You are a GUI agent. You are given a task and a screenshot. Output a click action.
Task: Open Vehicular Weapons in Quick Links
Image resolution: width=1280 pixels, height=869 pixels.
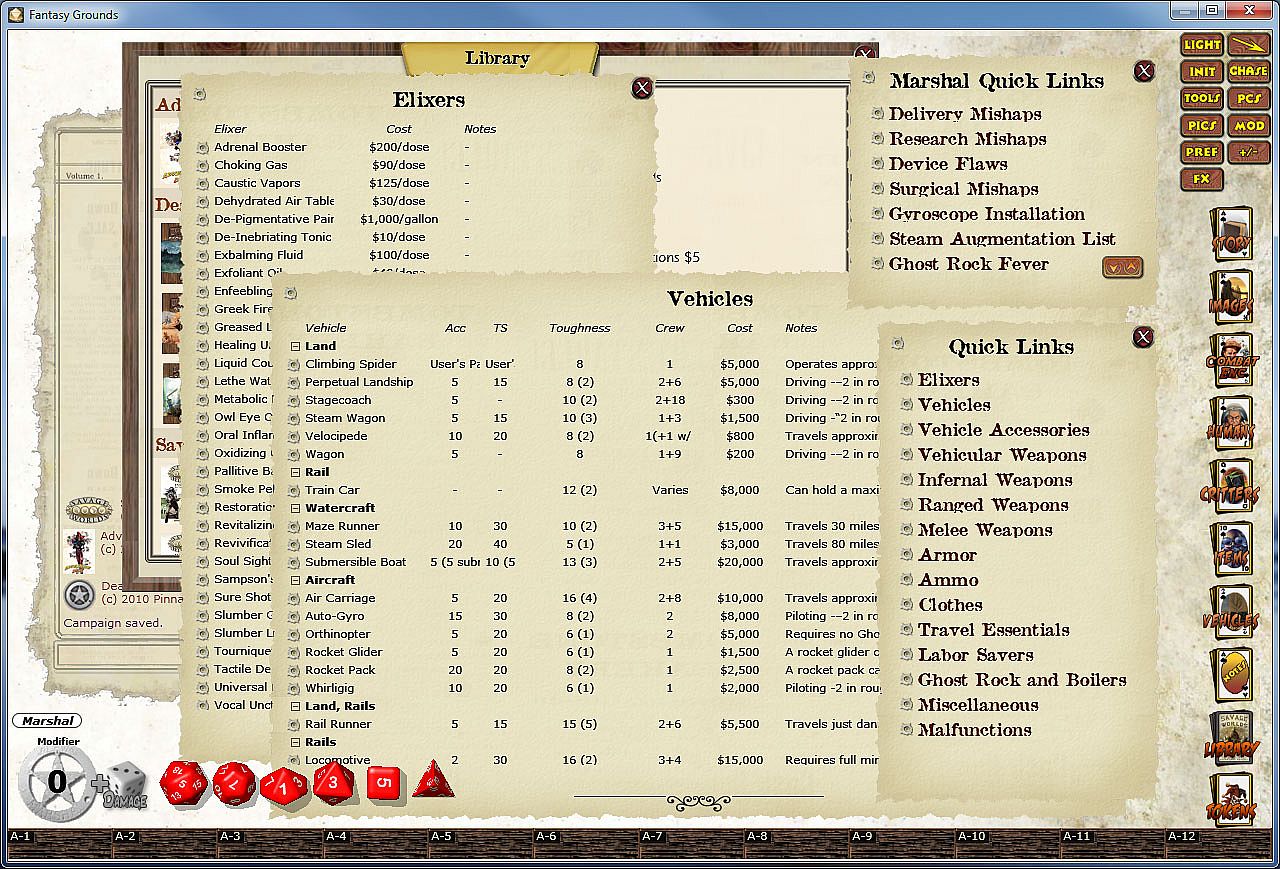coord(1002,455)
